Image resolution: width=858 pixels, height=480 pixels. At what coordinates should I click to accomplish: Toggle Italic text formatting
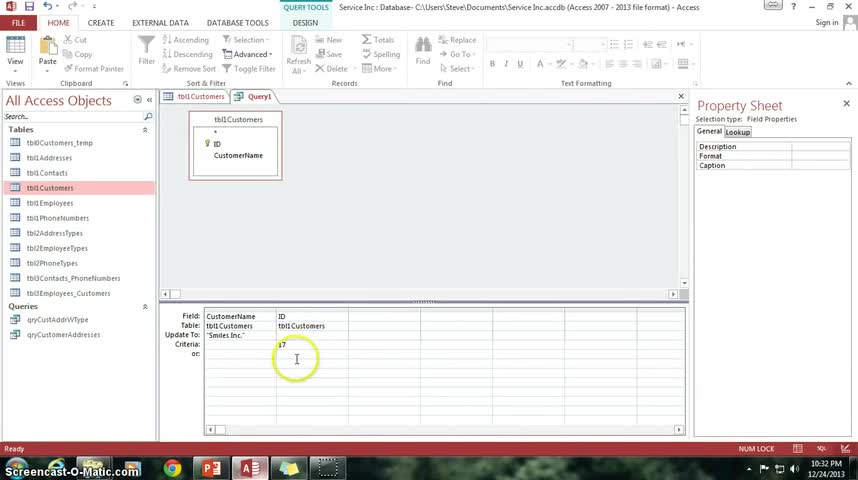pyautogui.click(x=506, y=64)
